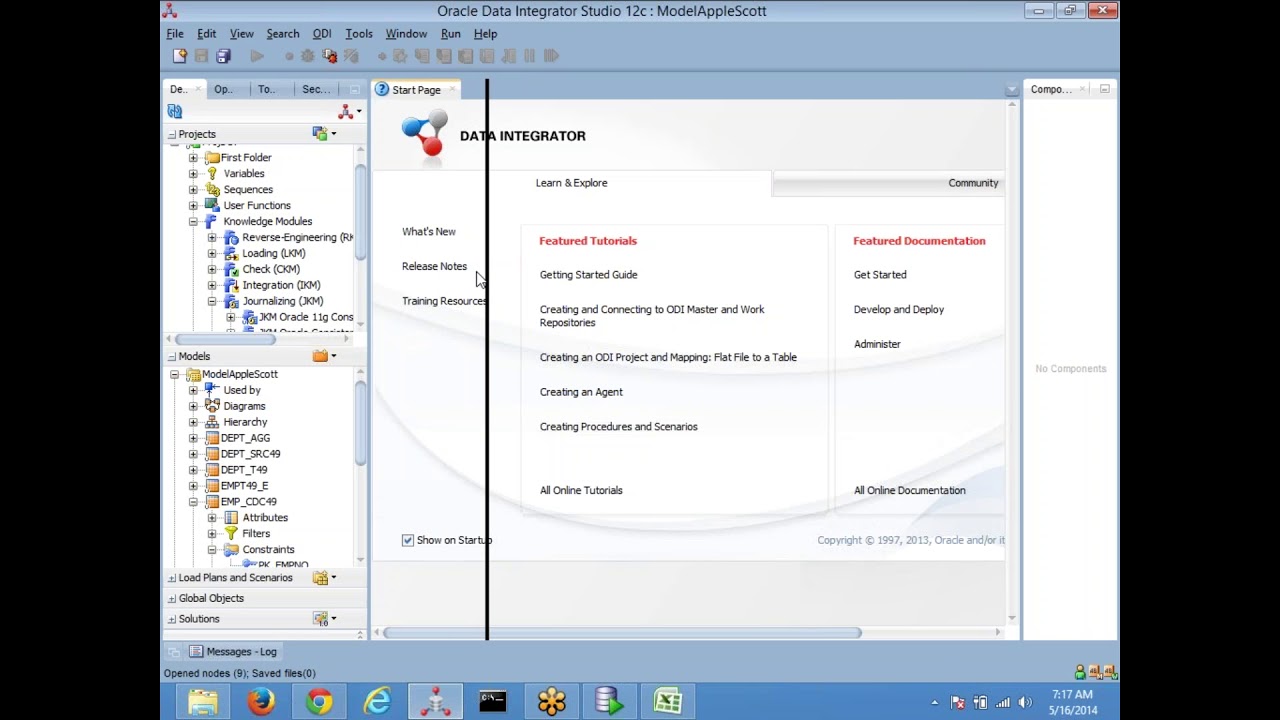The width and height of the screenshot is (1280, 720).
Task: Open the Develop and Deploy link
Action: coord(899,310)
